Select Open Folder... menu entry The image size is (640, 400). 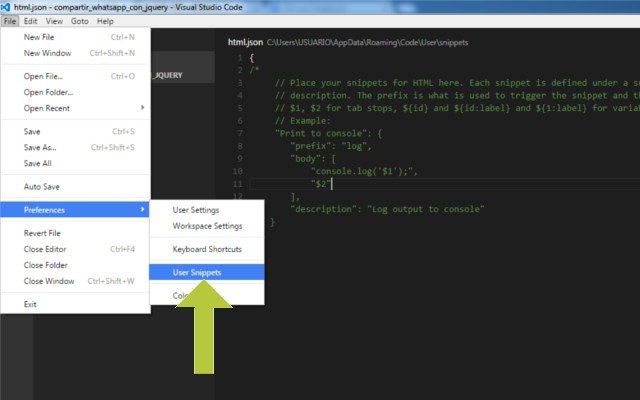[76, 92]
